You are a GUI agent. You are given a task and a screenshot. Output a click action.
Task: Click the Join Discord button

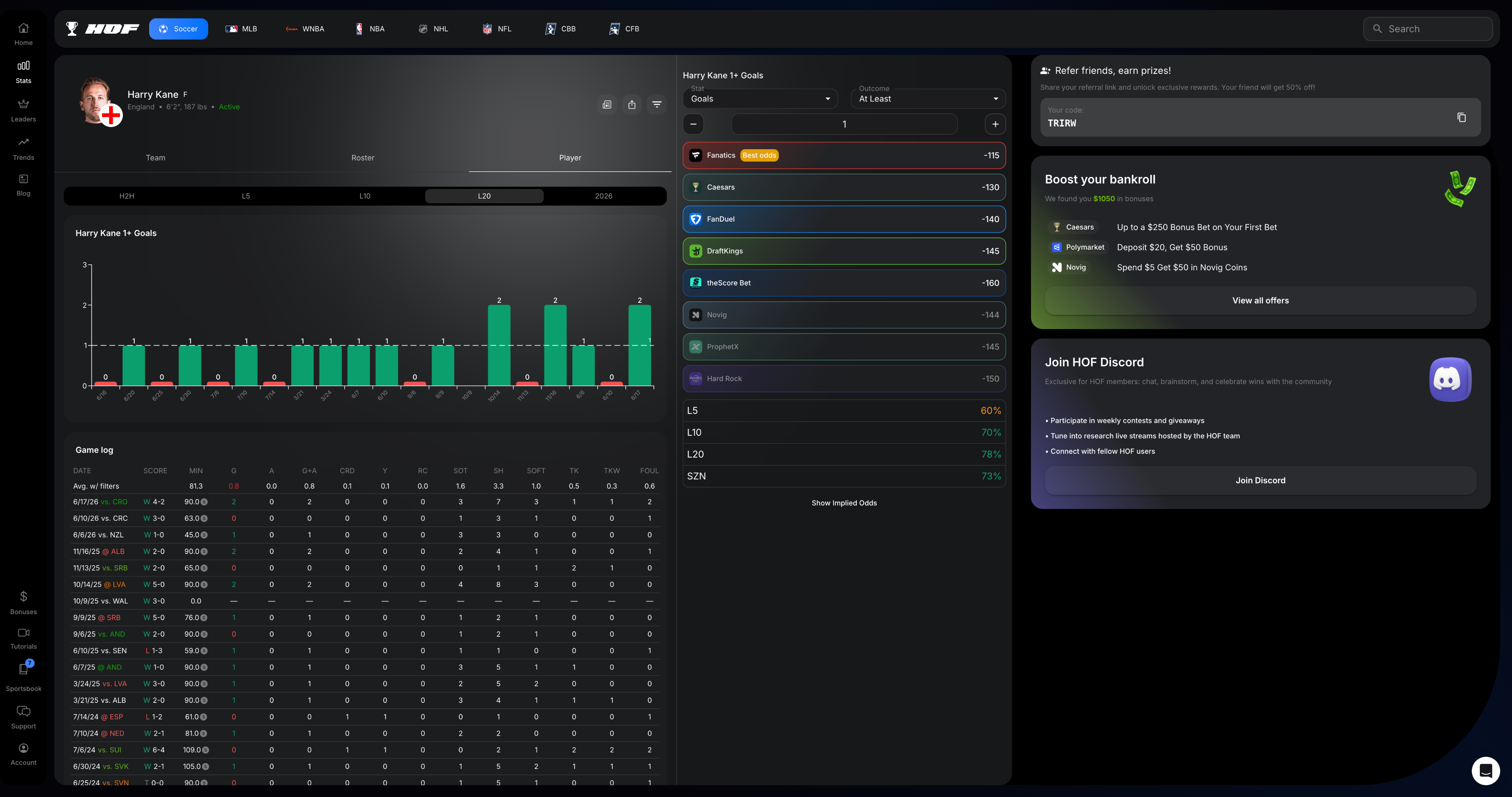(x=1260, y=480)
